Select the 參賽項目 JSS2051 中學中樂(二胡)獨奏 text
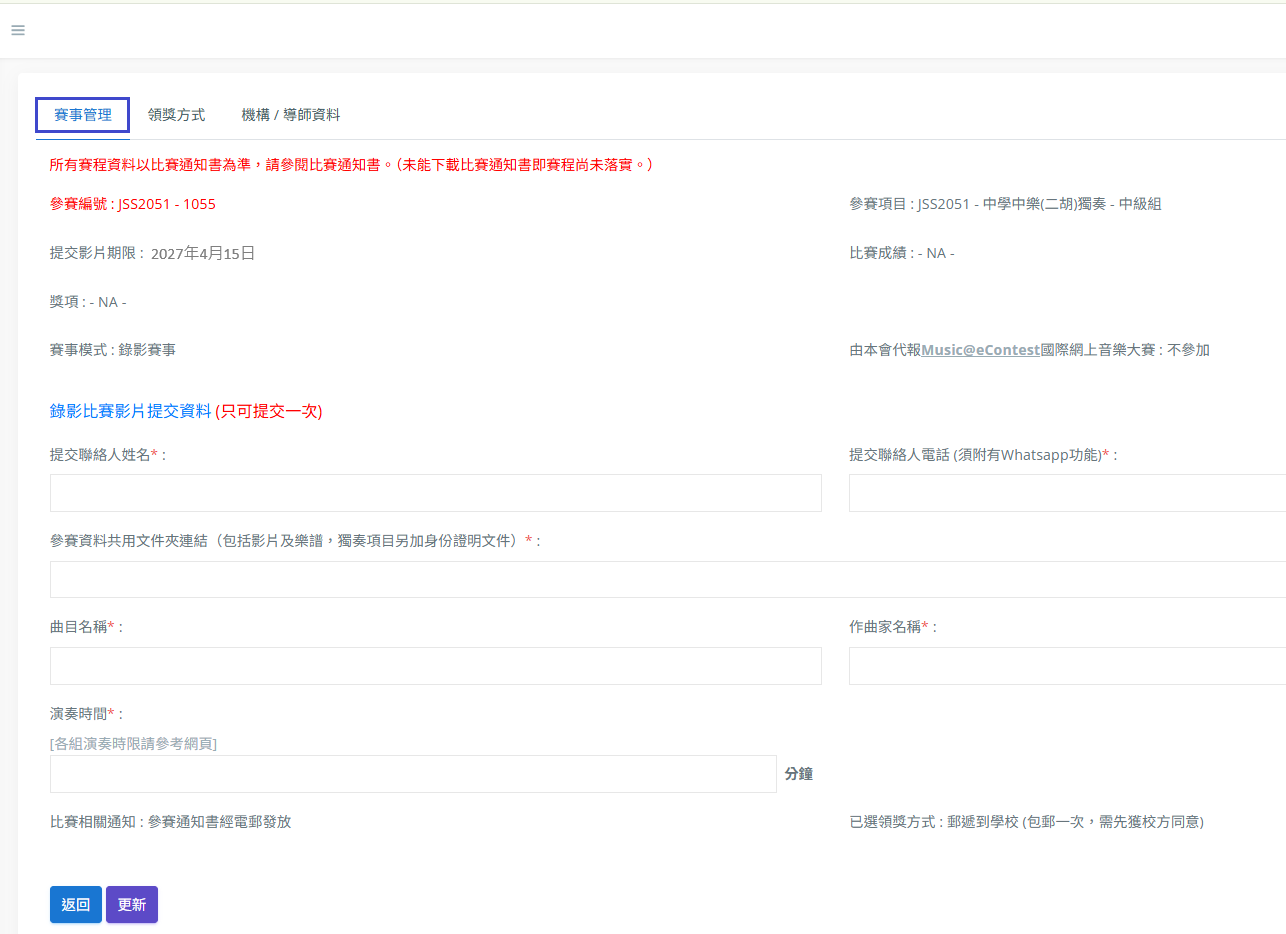1286x934 pixels. click(x=1005, y=204)
